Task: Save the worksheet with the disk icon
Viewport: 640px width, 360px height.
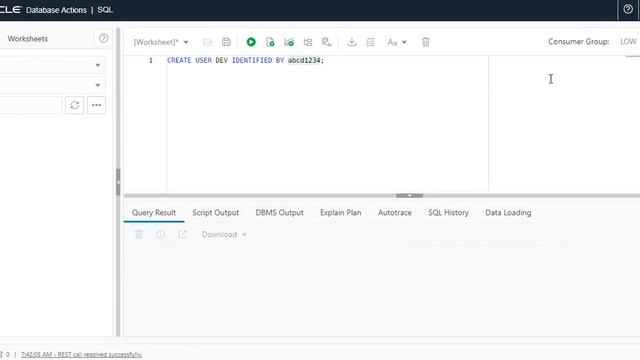Action: point(226,42)
